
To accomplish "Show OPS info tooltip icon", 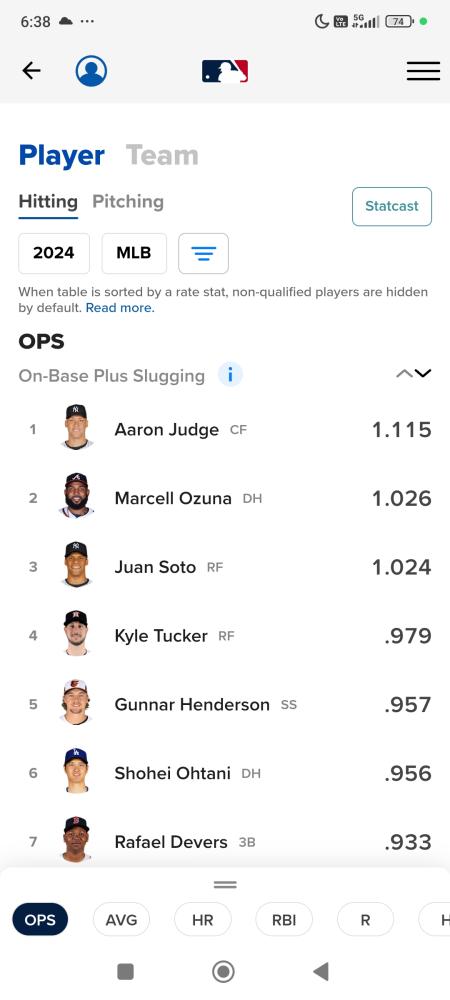I will tap(230, 374).
